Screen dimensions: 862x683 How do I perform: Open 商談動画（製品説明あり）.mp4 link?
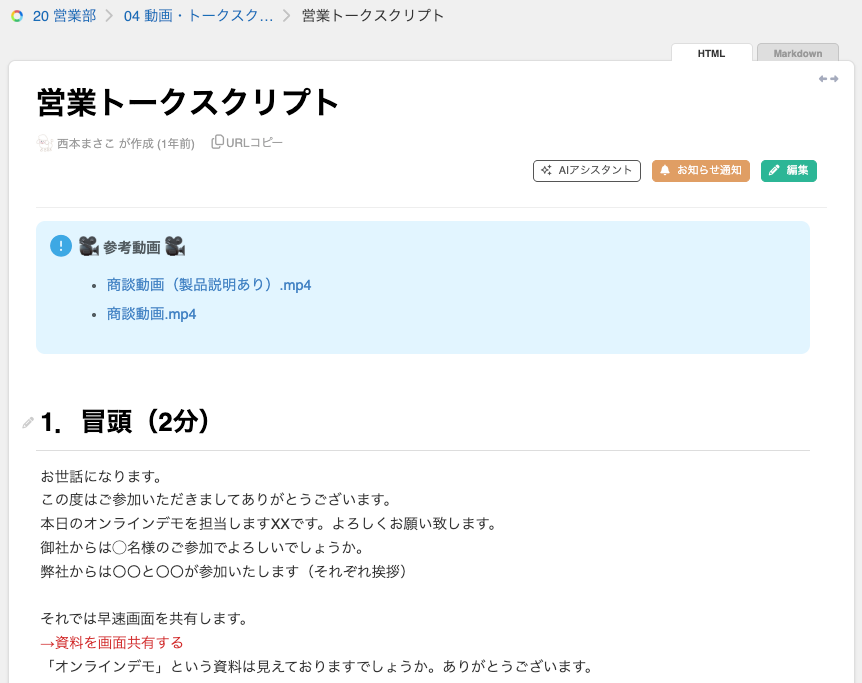point(209,285)
